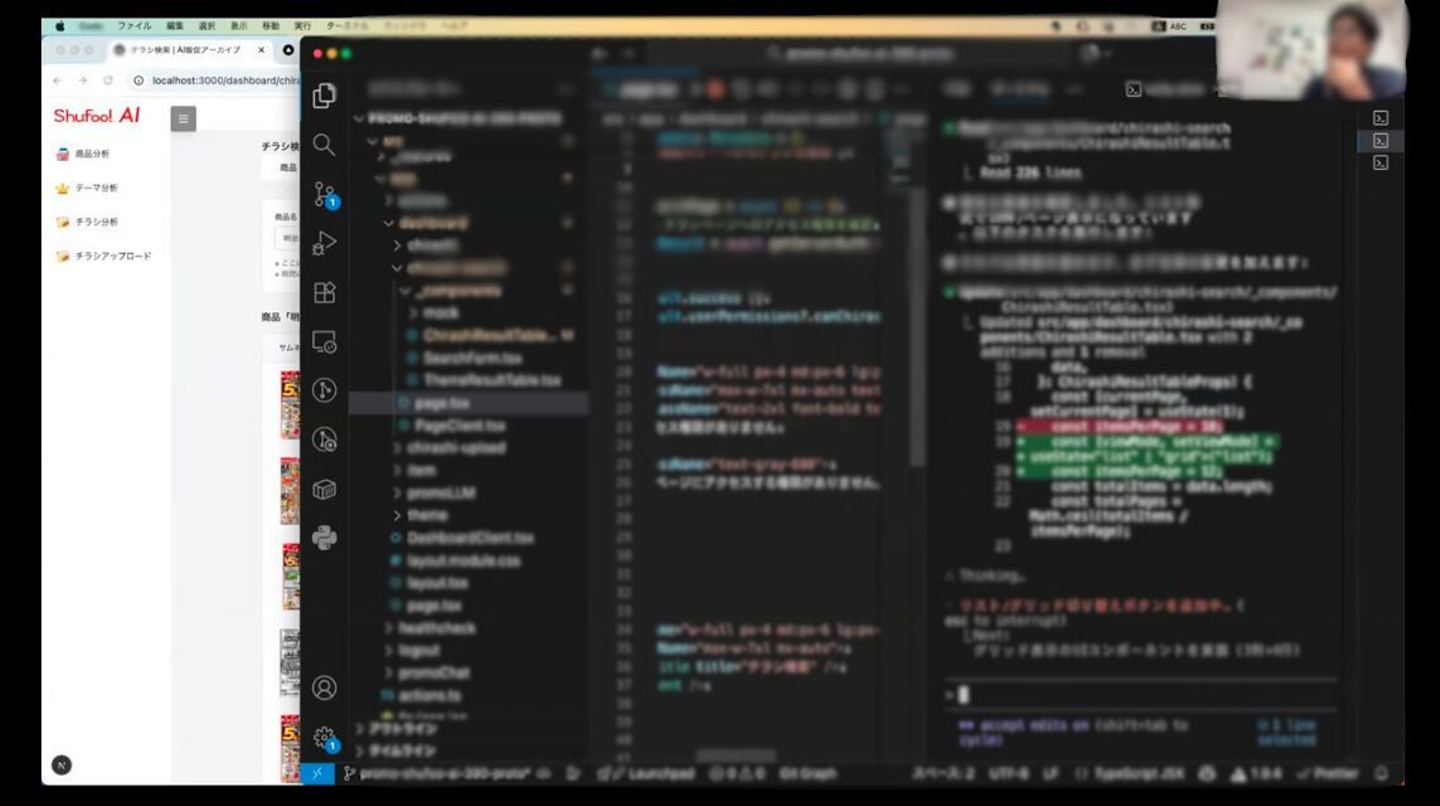This screenshot has width=1440, height=806.
Task: Open the Accounts icon in activity bar
Action: point(324,688)
